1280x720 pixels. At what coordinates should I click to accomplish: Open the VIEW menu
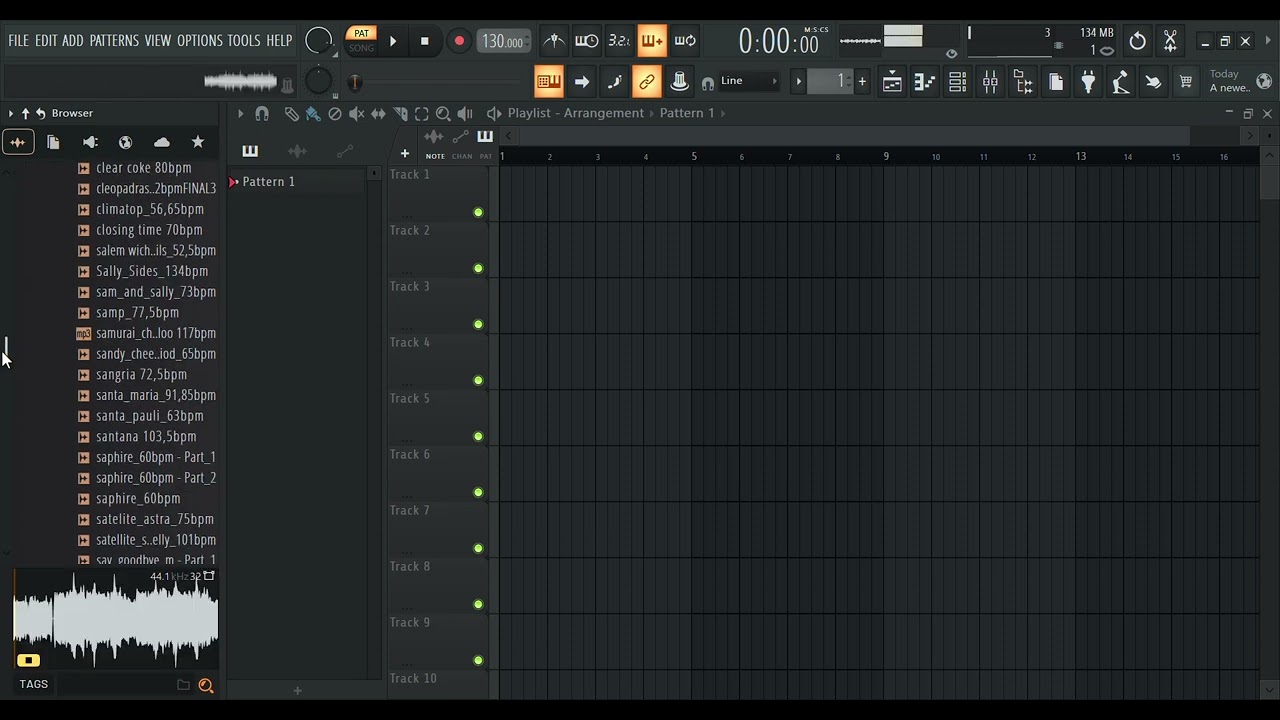click(158, 41)
